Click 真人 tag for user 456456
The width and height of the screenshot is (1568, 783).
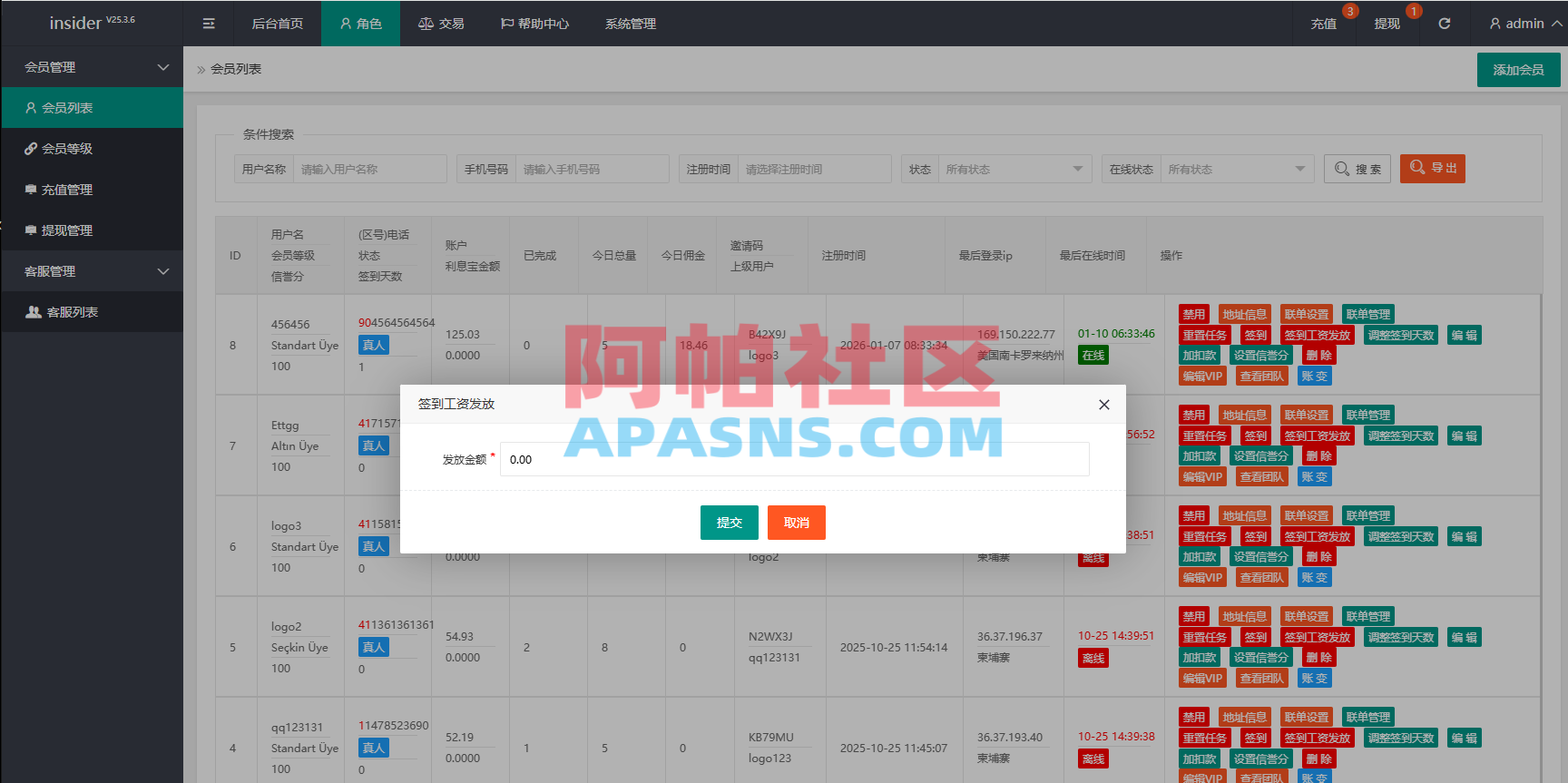(374, 345)
